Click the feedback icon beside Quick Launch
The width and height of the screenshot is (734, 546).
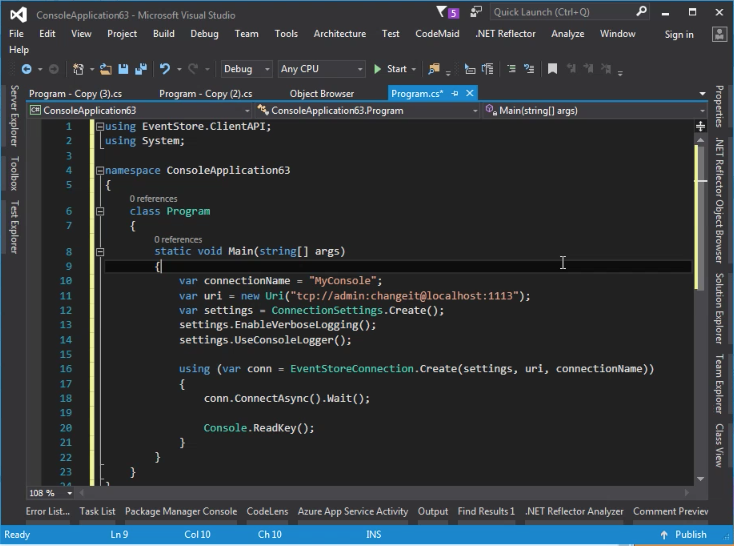point(476,12)
